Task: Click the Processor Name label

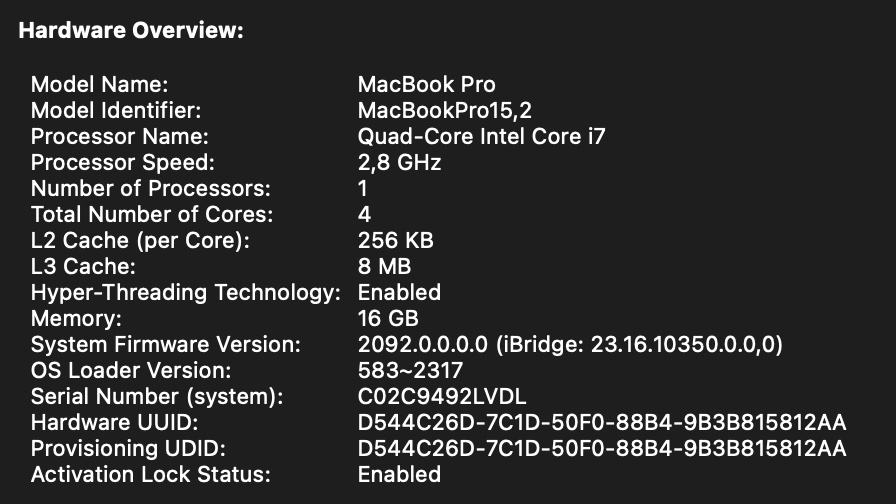Action: 119,136
